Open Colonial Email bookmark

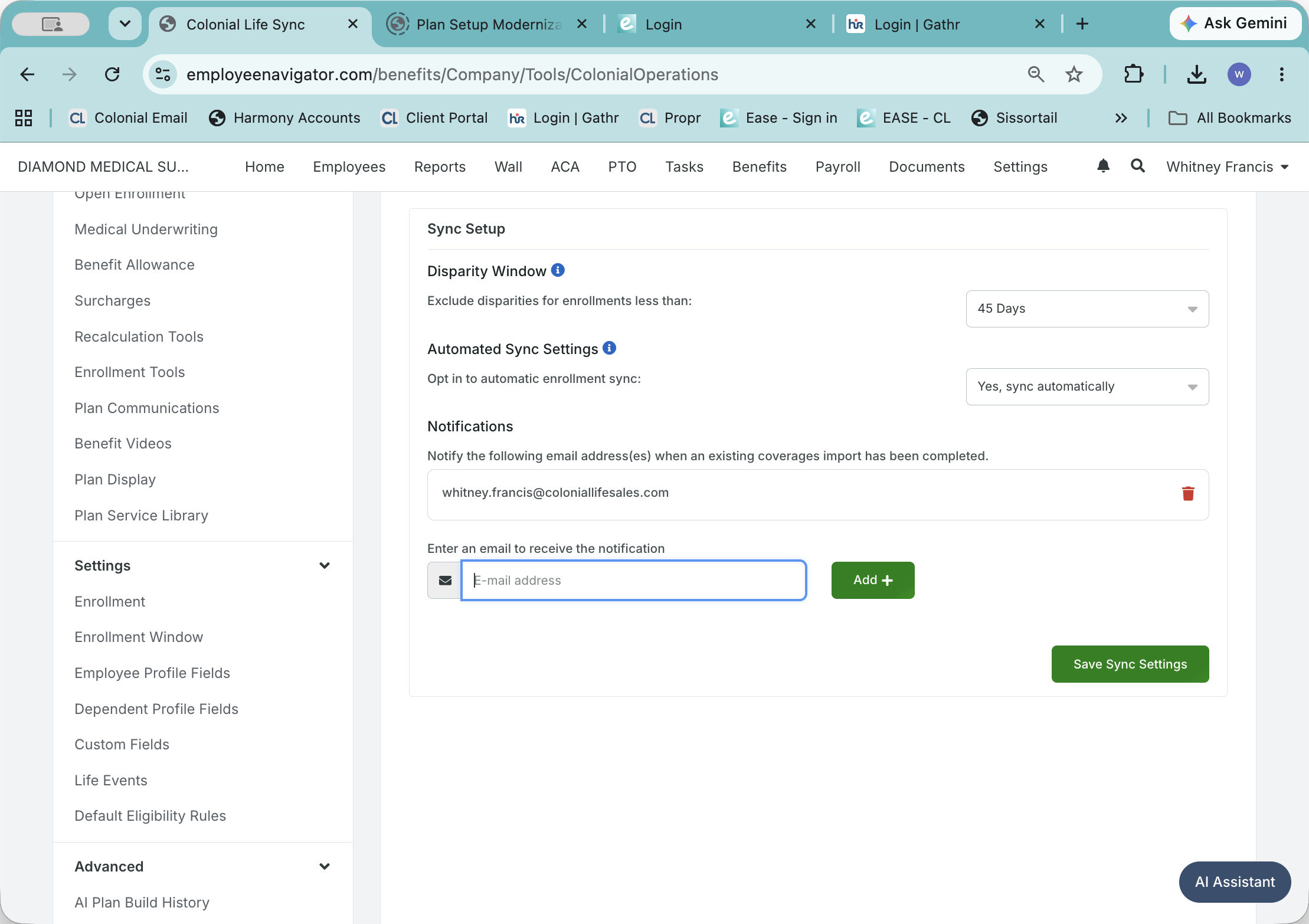[x=128, y=118]
